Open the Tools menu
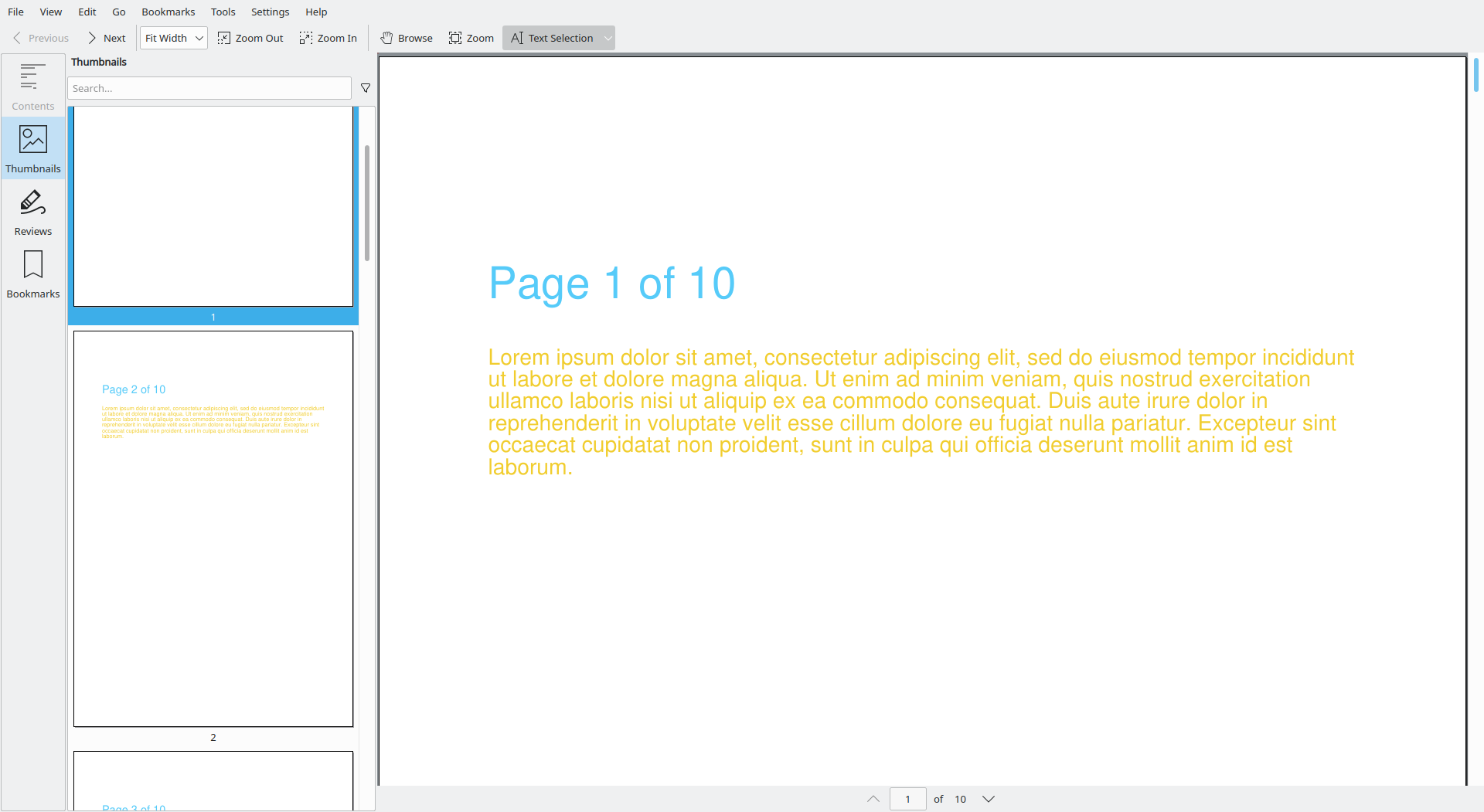Image resolution: width=1484 pixels, height=812 pixels. 223,12
